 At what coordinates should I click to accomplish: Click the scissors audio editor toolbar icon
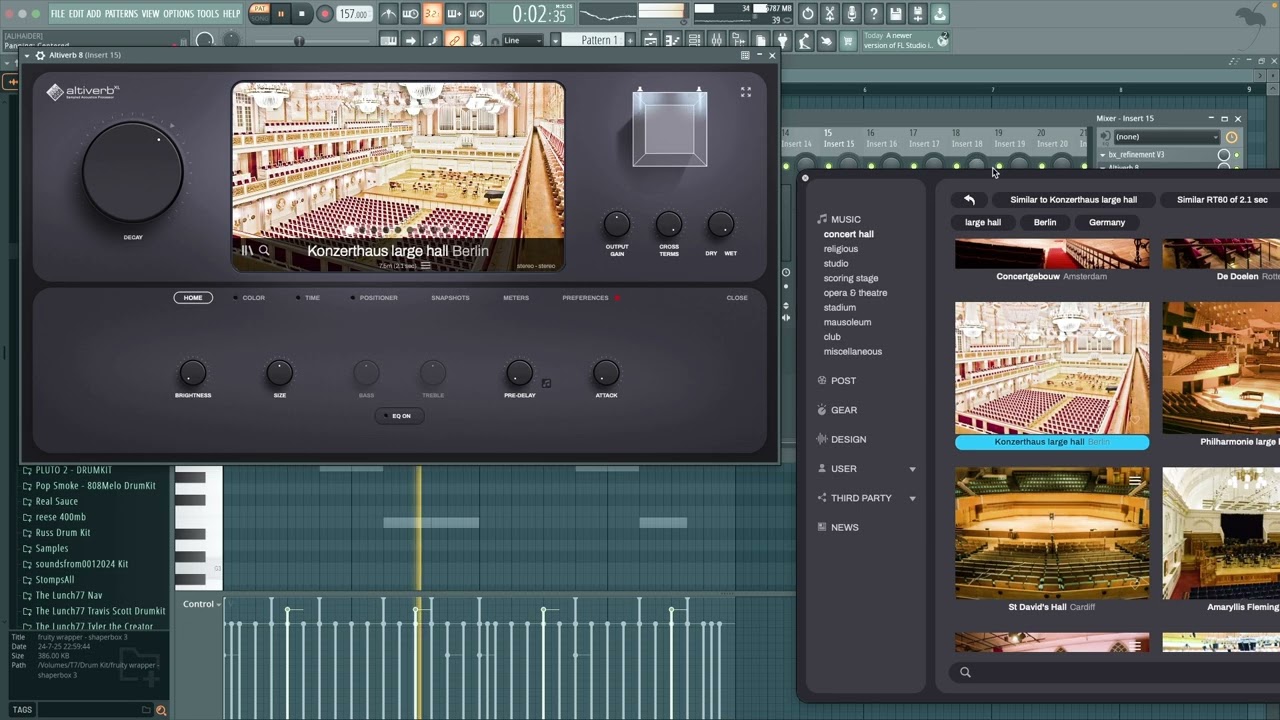[x=830, y=14]
